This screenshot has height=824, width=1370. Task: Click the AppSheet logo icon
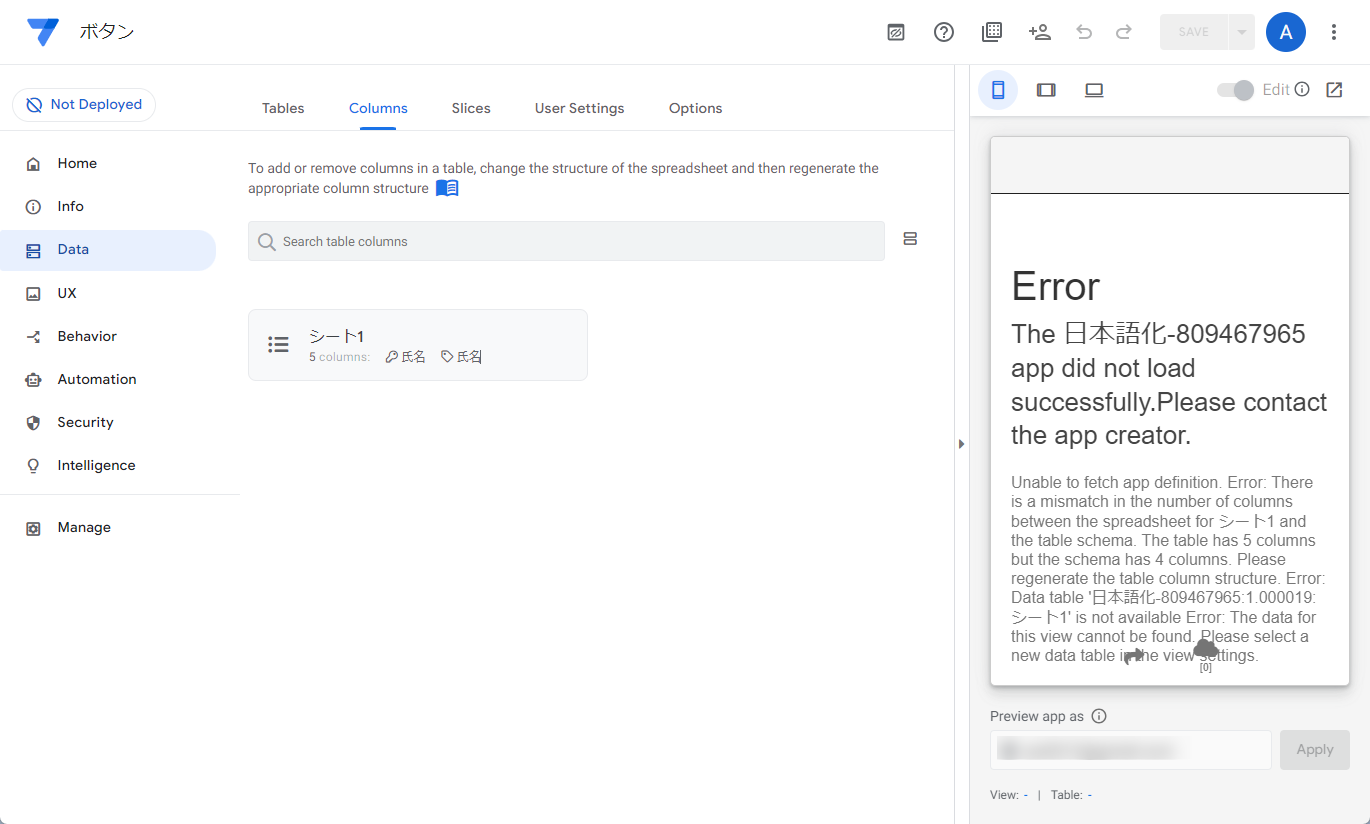pyautogui.click(x=43, y=32)
